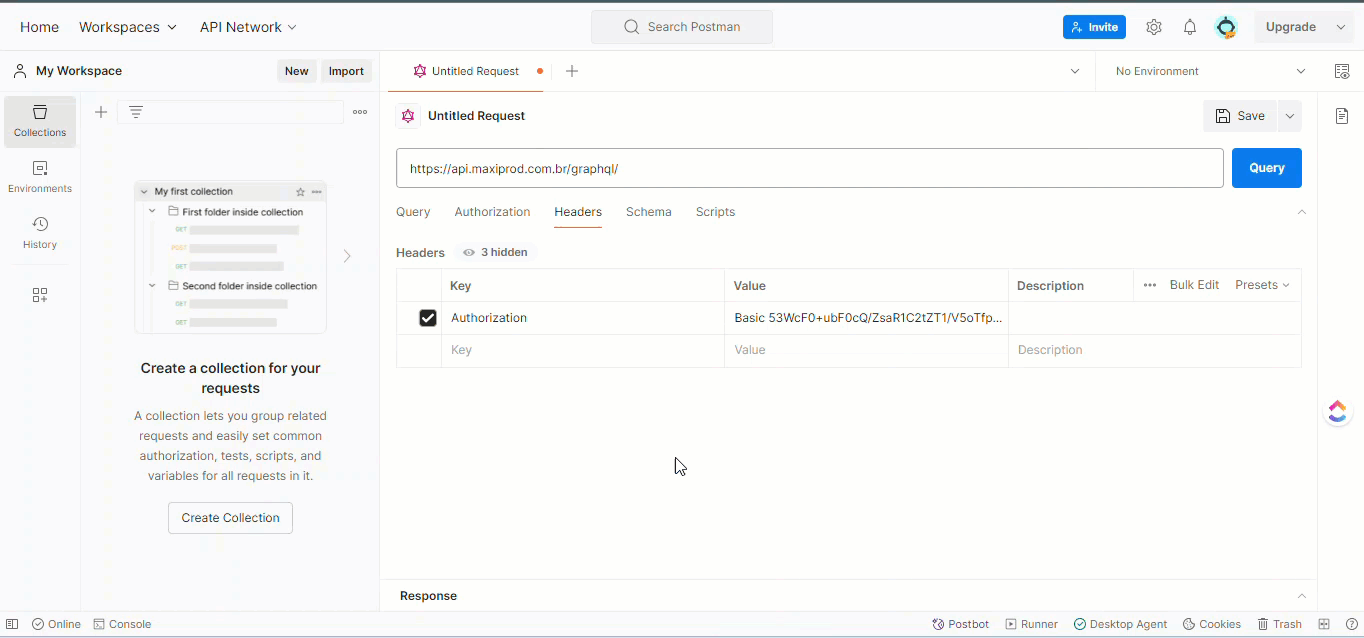Click the GraphQL URL input field
1364x638 pixels.
(809, 168)
